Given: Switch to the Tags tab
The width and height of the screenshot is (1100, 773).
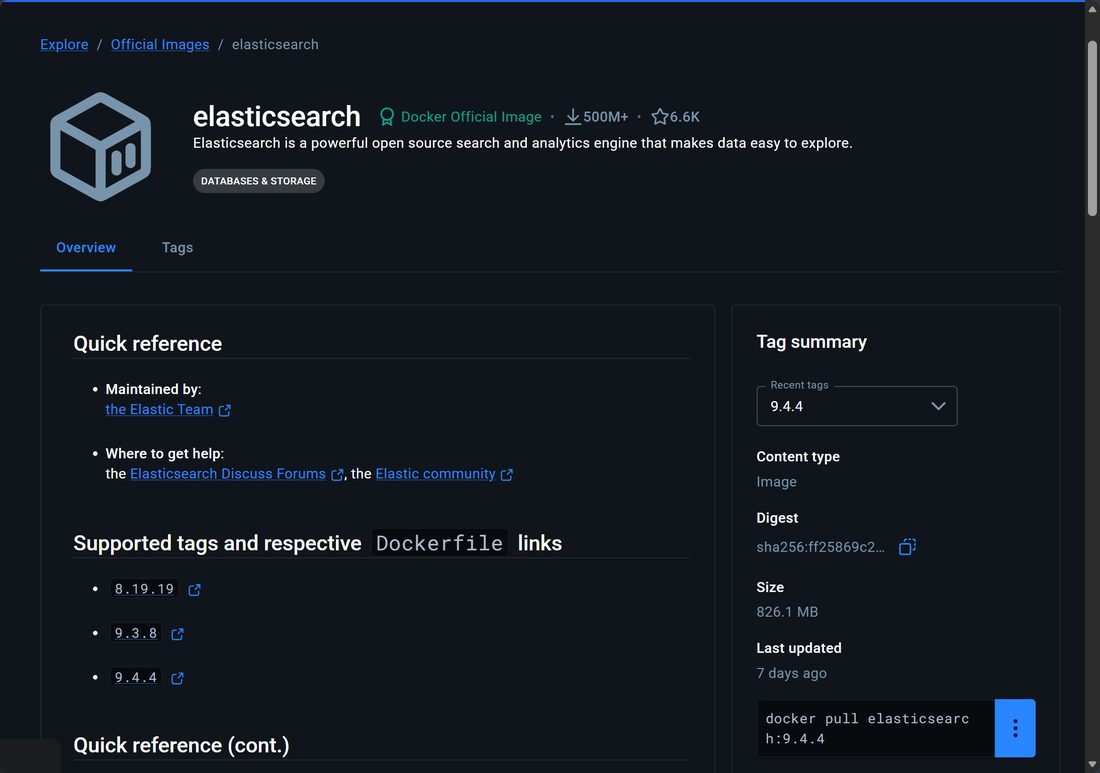Looking at the screenshot, I should click(x=177, y=248).
